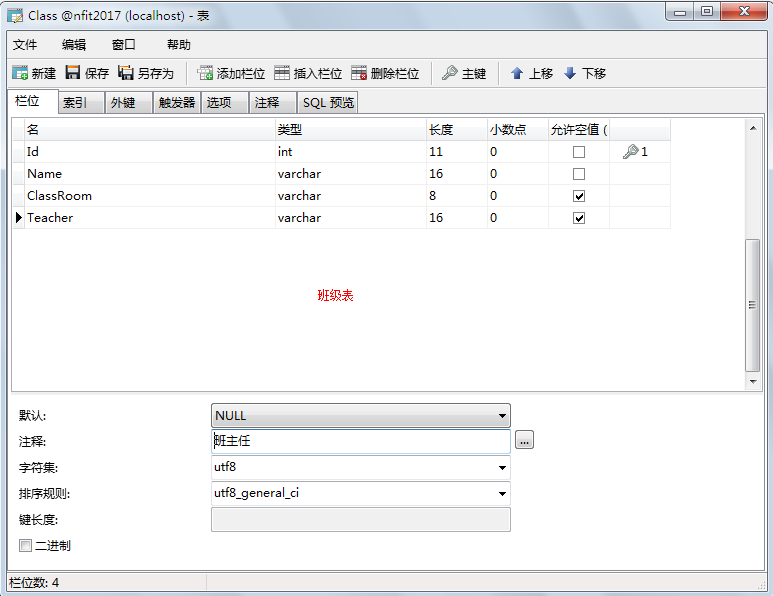Image resolution: width=773 pixels, height=596 pixels.
Task: Click the row pointer arrow beside Teacher
Action: [x=19, y=217]
